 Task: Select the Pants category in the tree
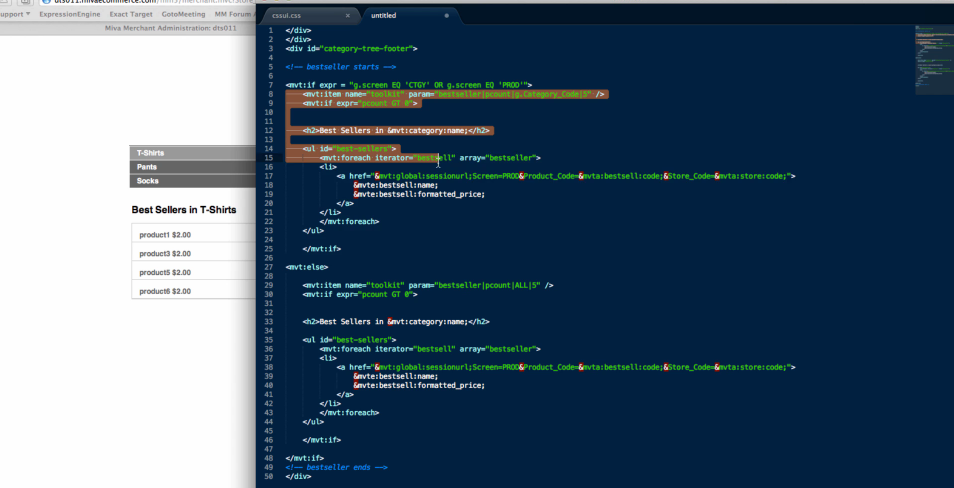pyautogui.click(x=193, y=167)
